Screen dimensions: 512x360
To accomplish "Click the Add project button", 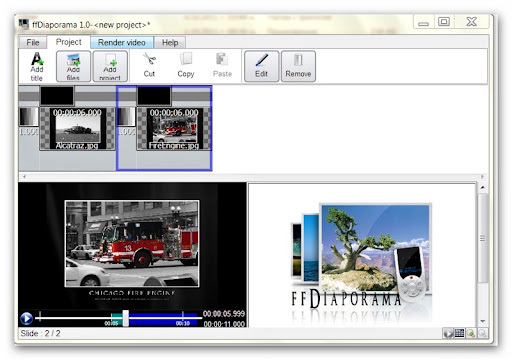I will pyautogui.click(x=110, y=66).
